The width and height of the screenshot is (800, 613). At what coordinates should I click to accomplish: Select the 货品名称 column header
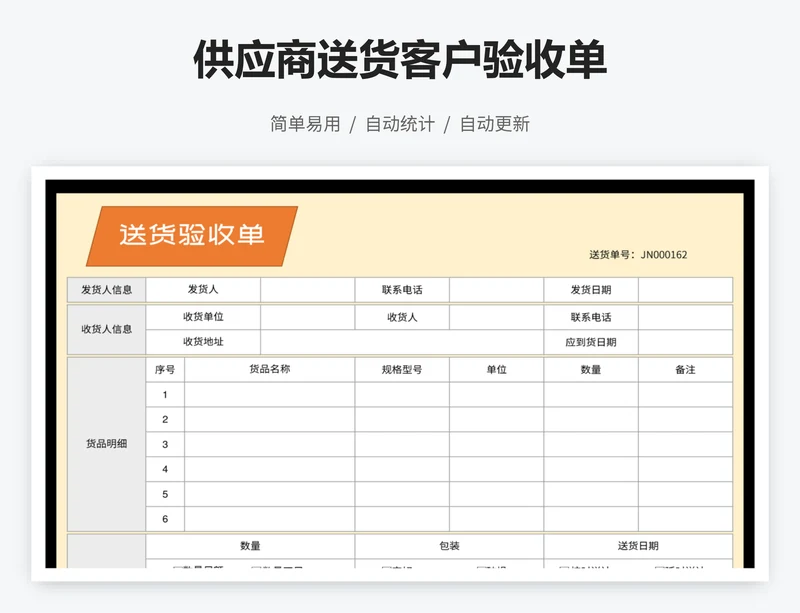[x=269, y=370]
